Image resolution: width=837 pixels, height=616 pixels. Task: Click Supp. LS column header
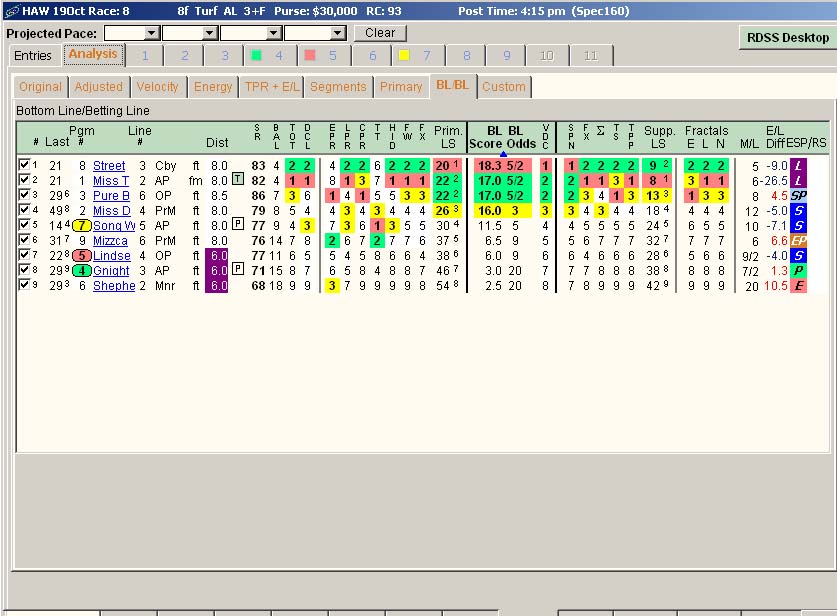(x=659, y=138)
